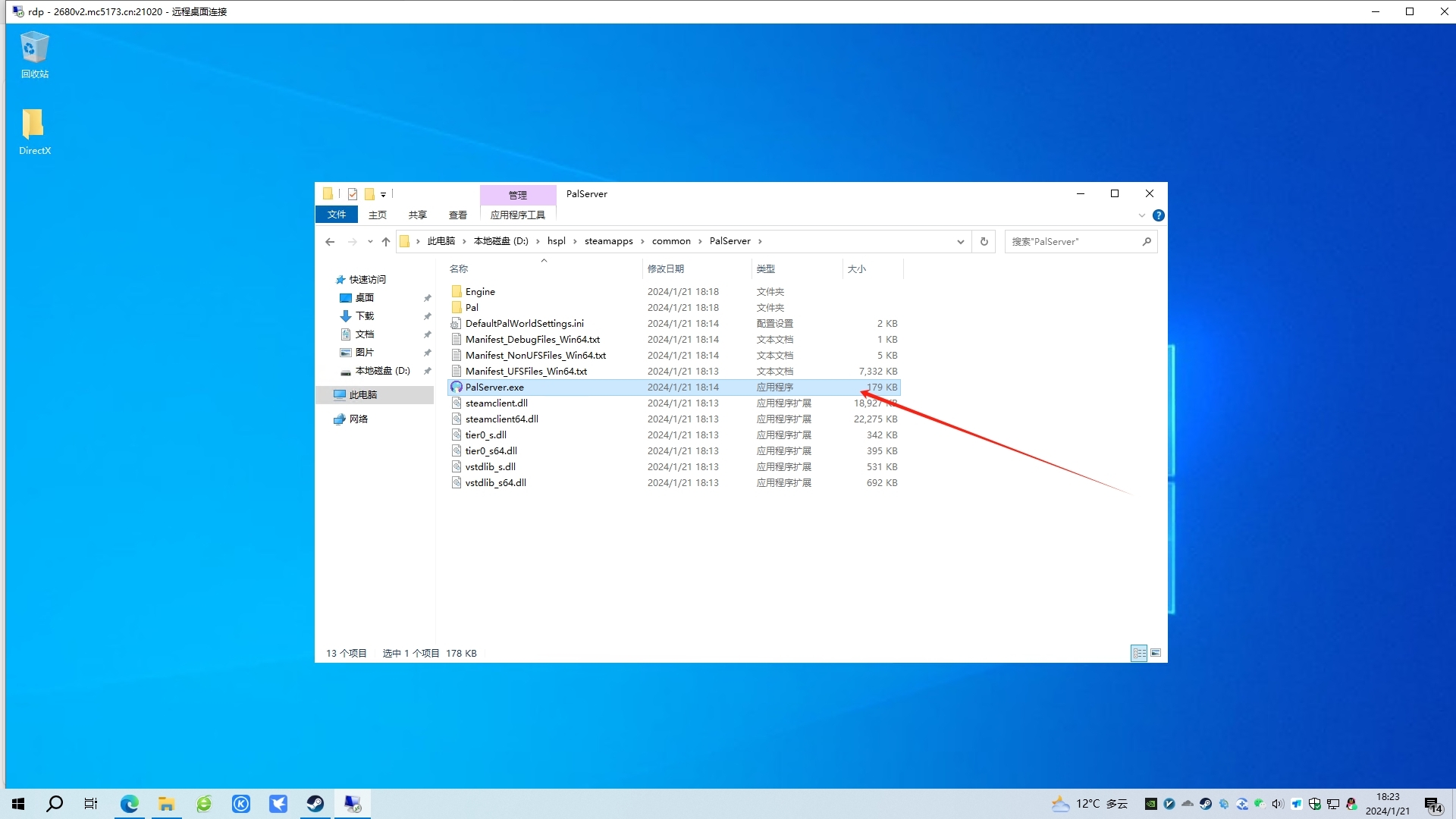
Task: Expand chevron after PalServer in breadcrumb
Action: tap(760, 241)
